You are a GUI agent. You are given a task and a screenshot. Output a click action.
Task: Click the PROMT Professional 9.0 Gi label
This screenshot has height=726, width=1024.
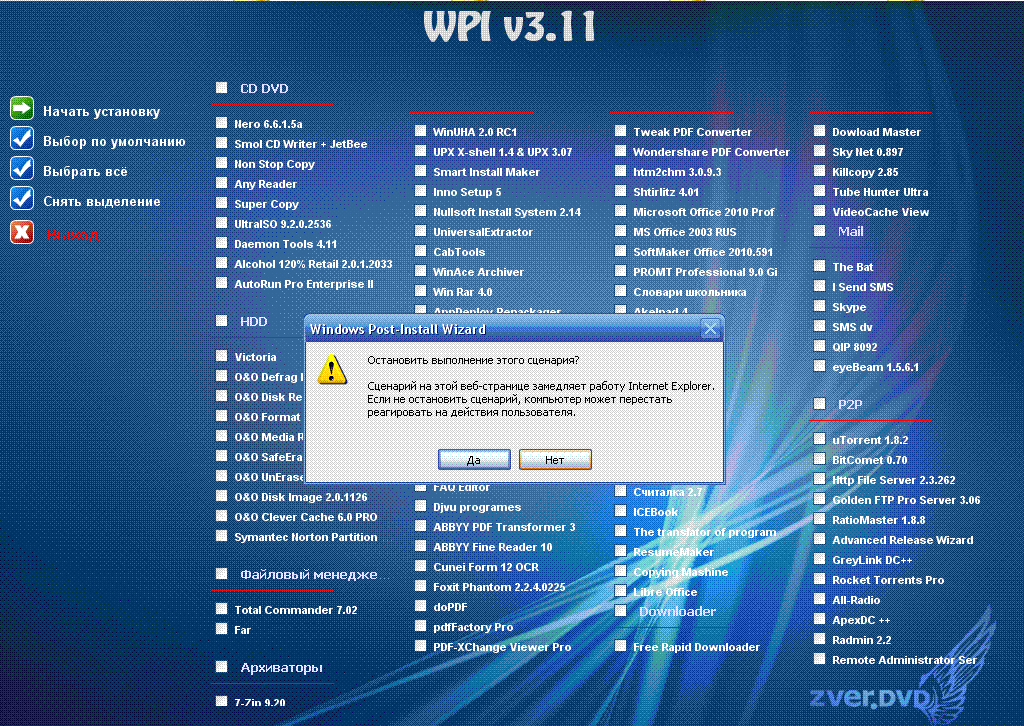705,272
